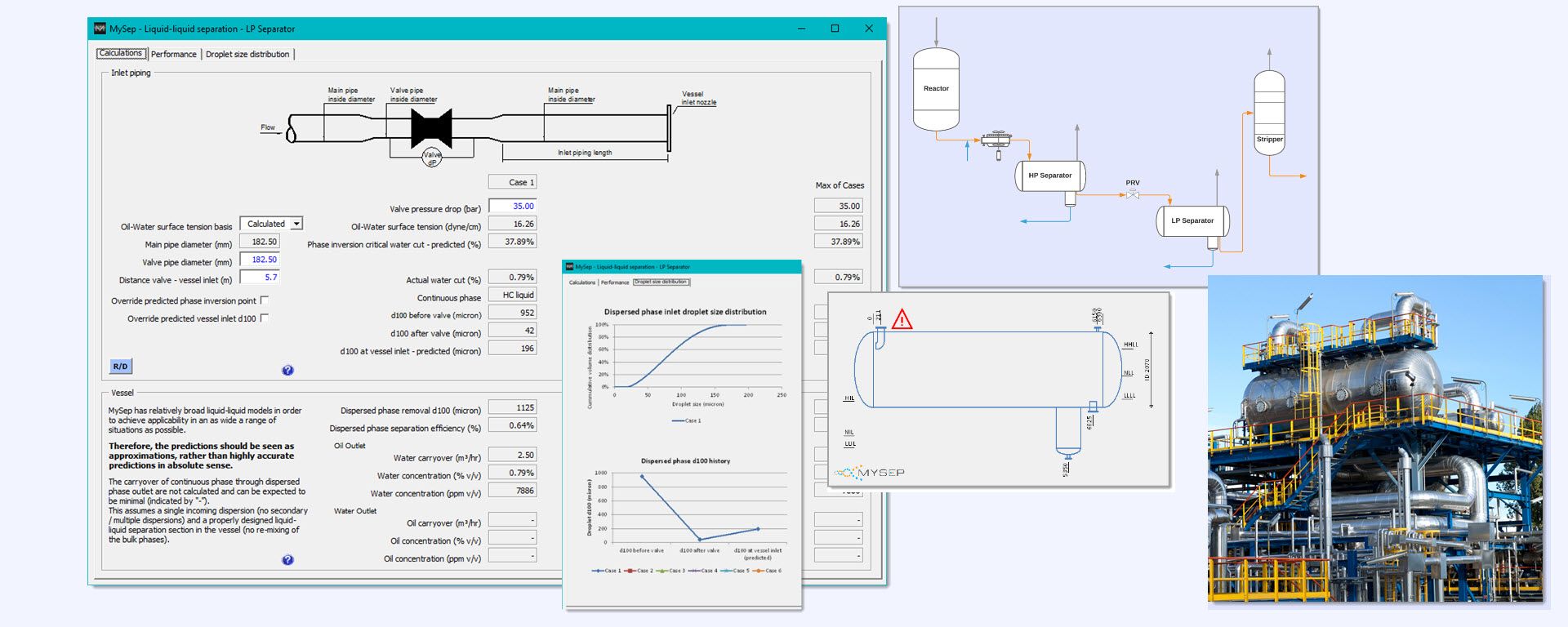The image size is (1568, 627).
Task: Click the Case 1 column header
Action: [512, 182]
